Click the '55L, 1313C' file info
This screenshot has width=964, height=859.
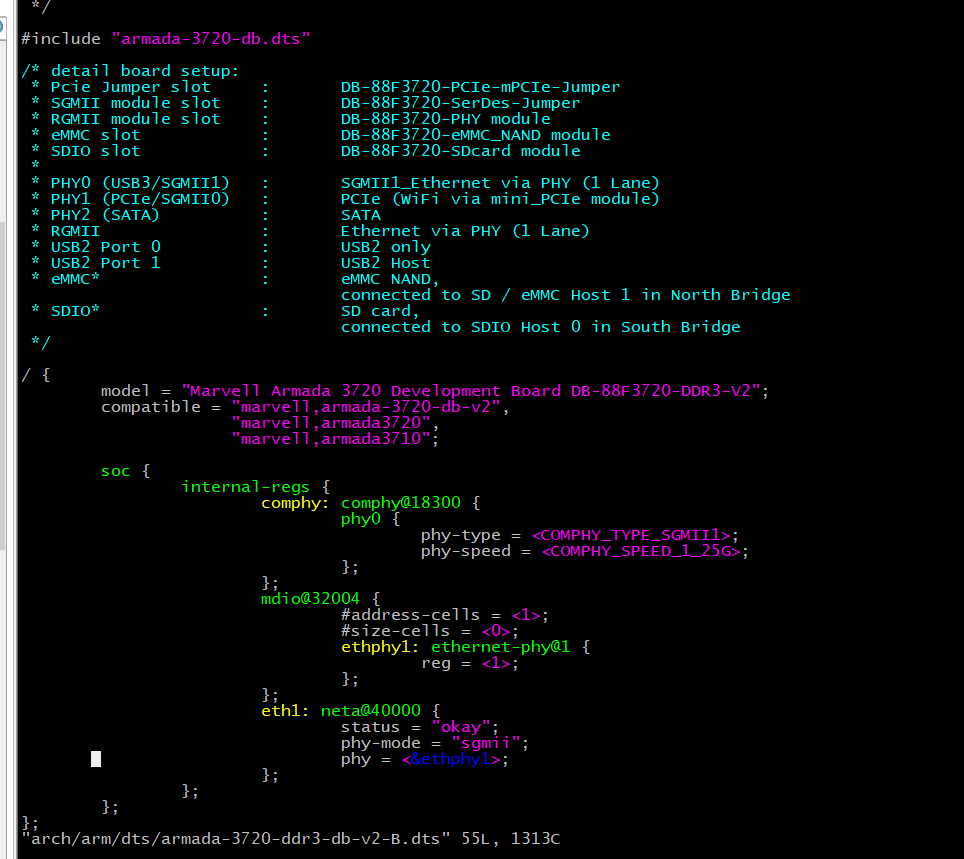(x=510, y=839)
